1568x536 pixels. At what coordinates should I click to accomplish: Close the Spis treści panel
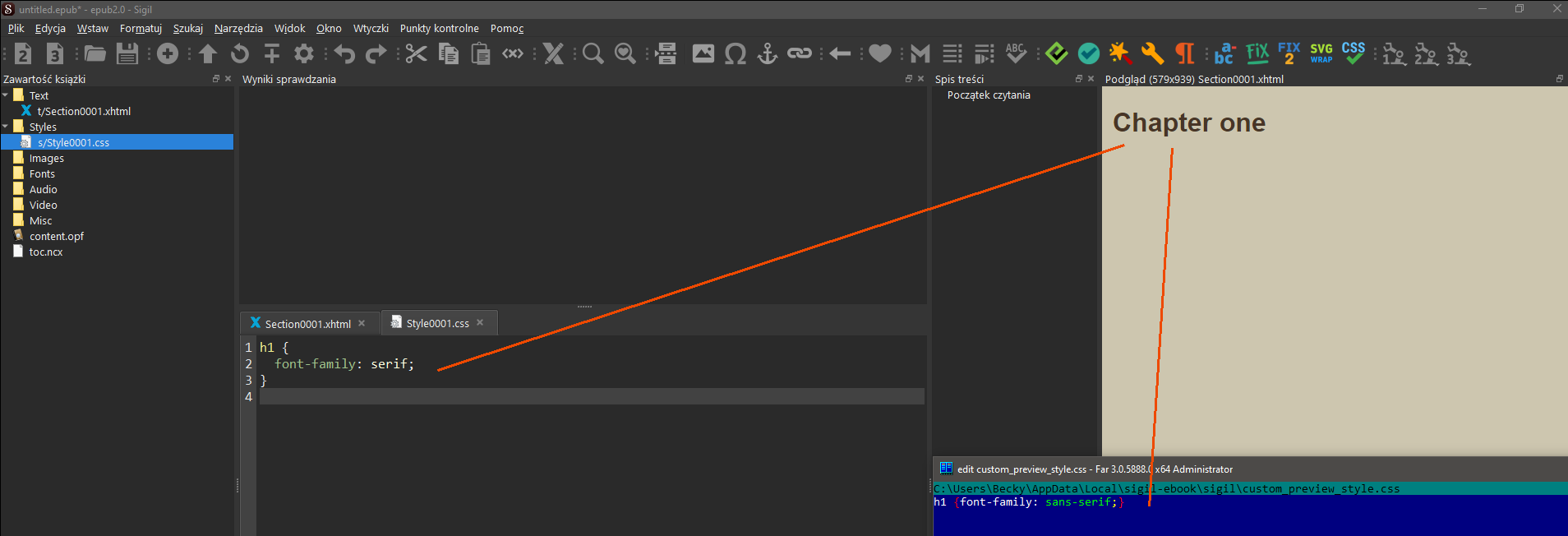pyautogui.click(x=1091, y=79)
